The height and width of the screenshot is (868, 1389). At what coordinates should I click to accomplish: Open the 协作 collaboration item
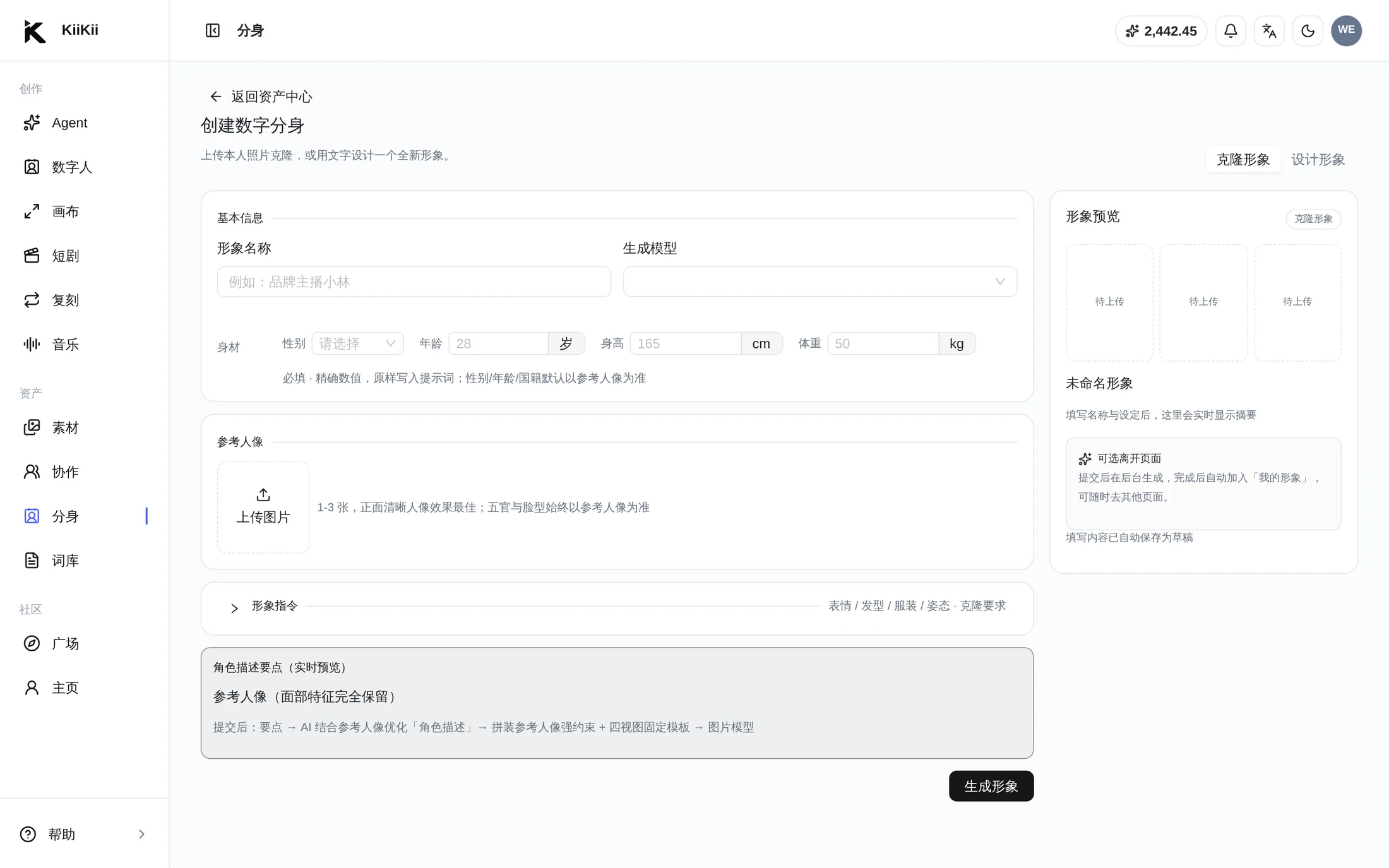[x=84, y=472]
